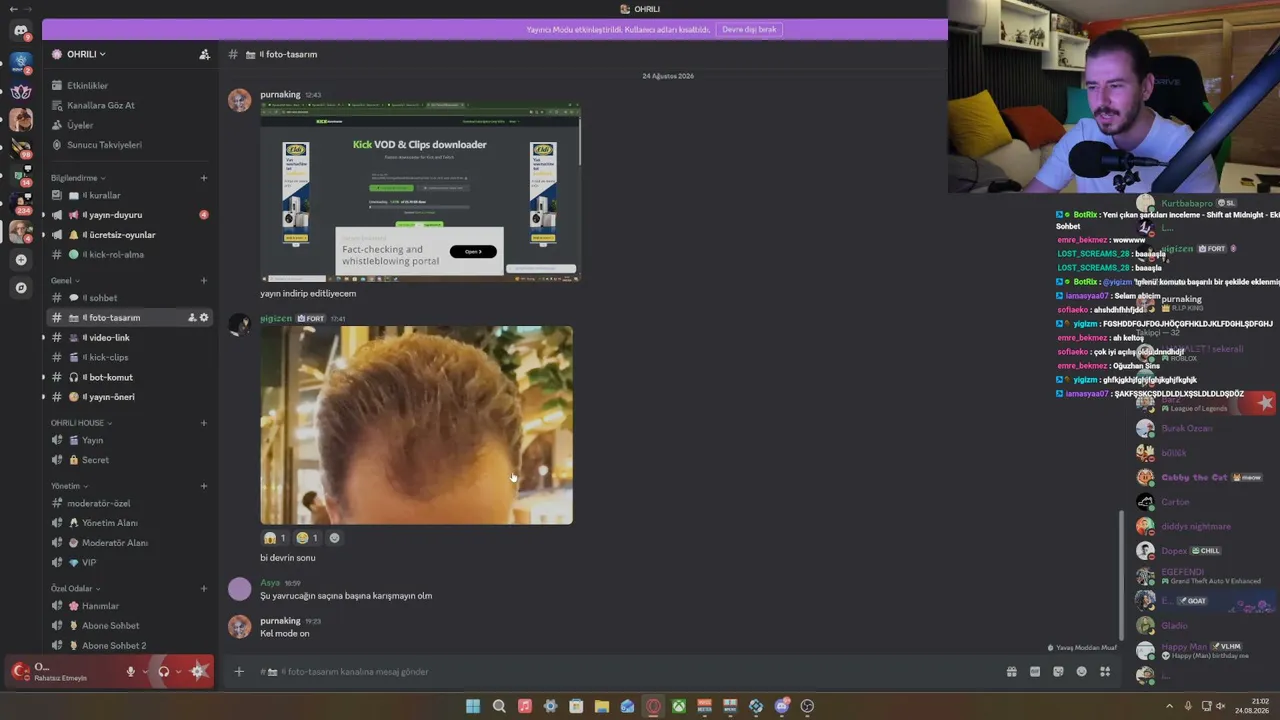1280x720 pixels.
Task: Switch to kurallar channel
Action: [x=129, y=195]
